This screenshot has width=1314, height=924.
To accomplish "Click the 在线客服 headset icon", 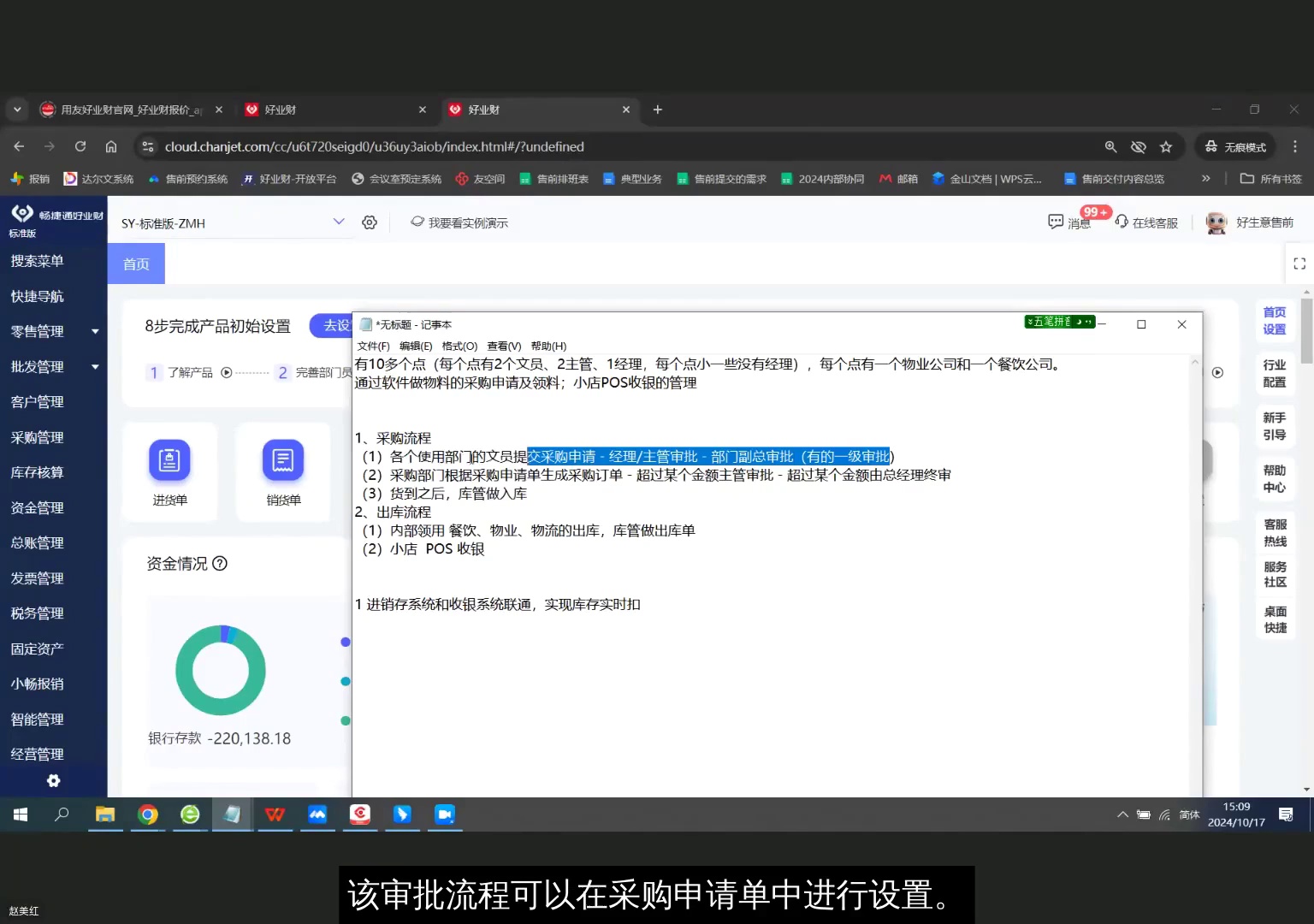I will [x=1122, y=221].
